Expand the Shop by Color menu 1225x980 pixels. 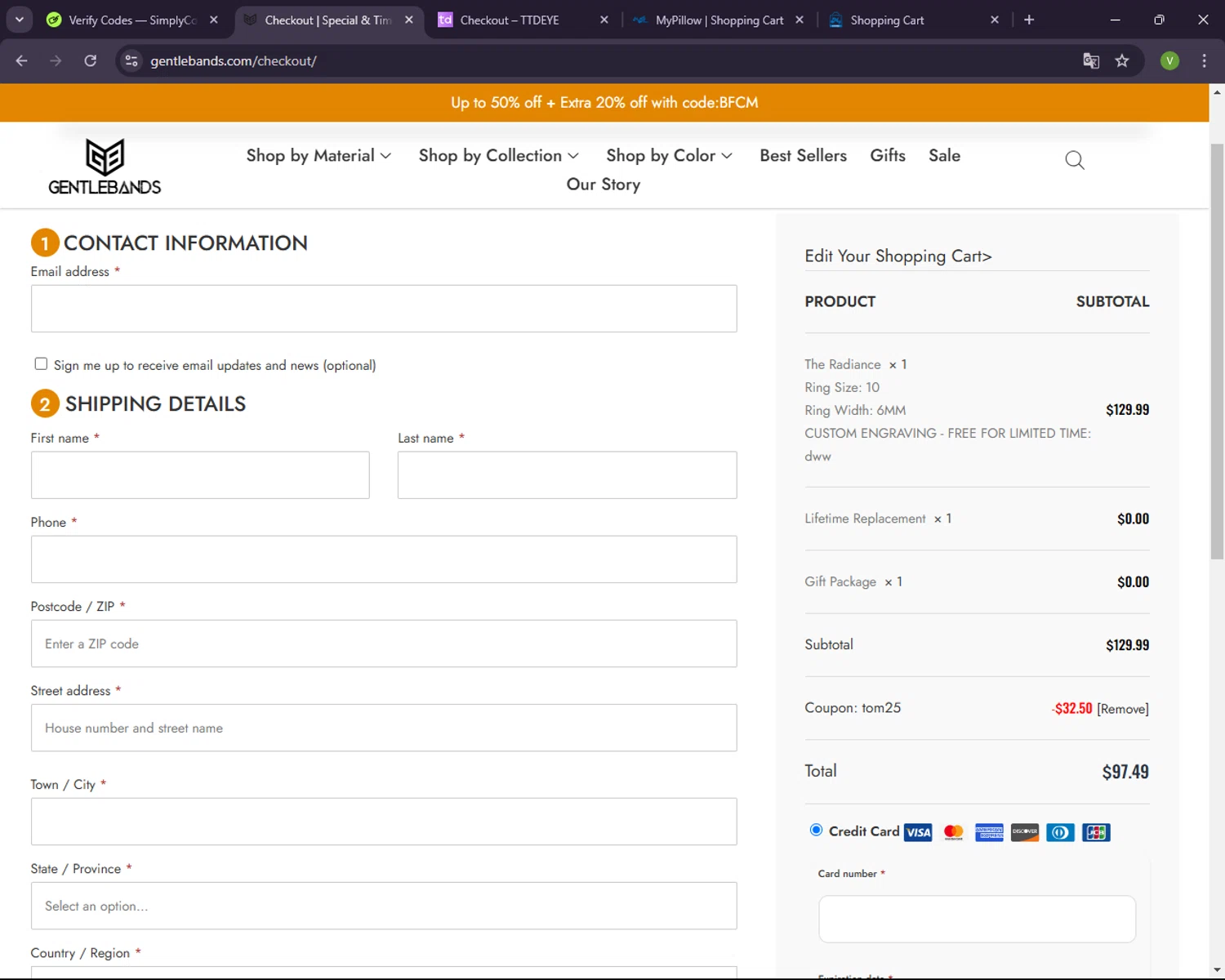pos(669,155)
